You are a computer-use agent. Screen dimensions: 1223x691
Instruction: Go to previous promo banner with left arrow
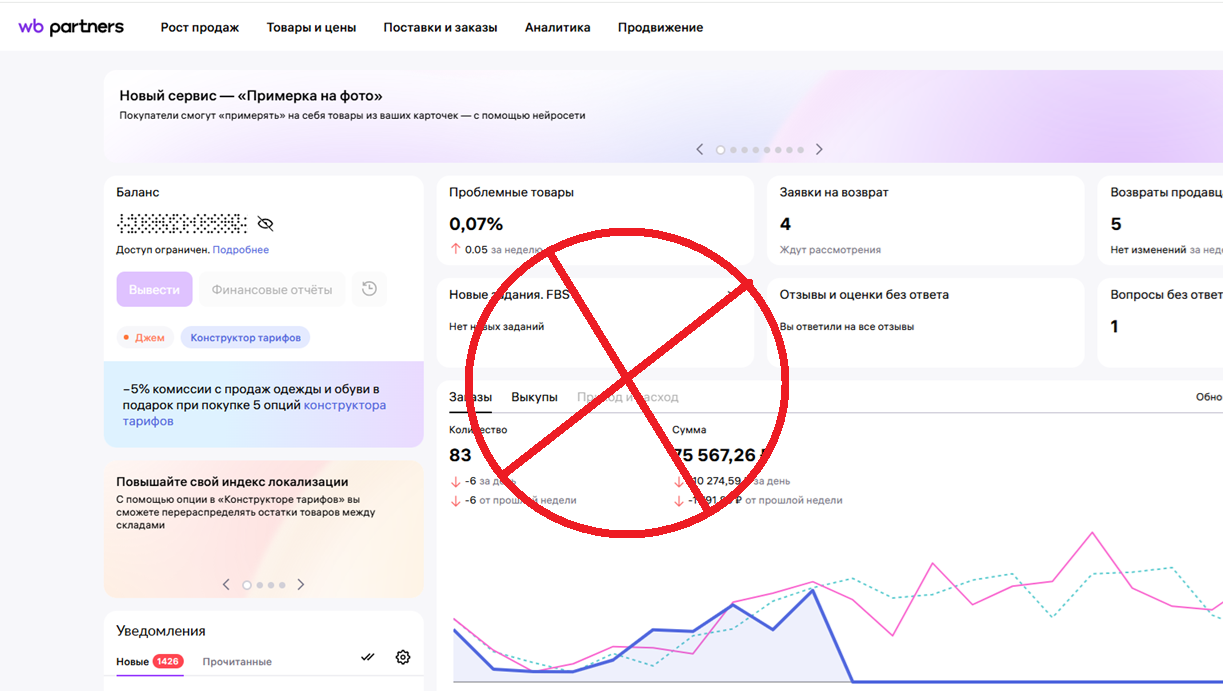pos(699,148)
